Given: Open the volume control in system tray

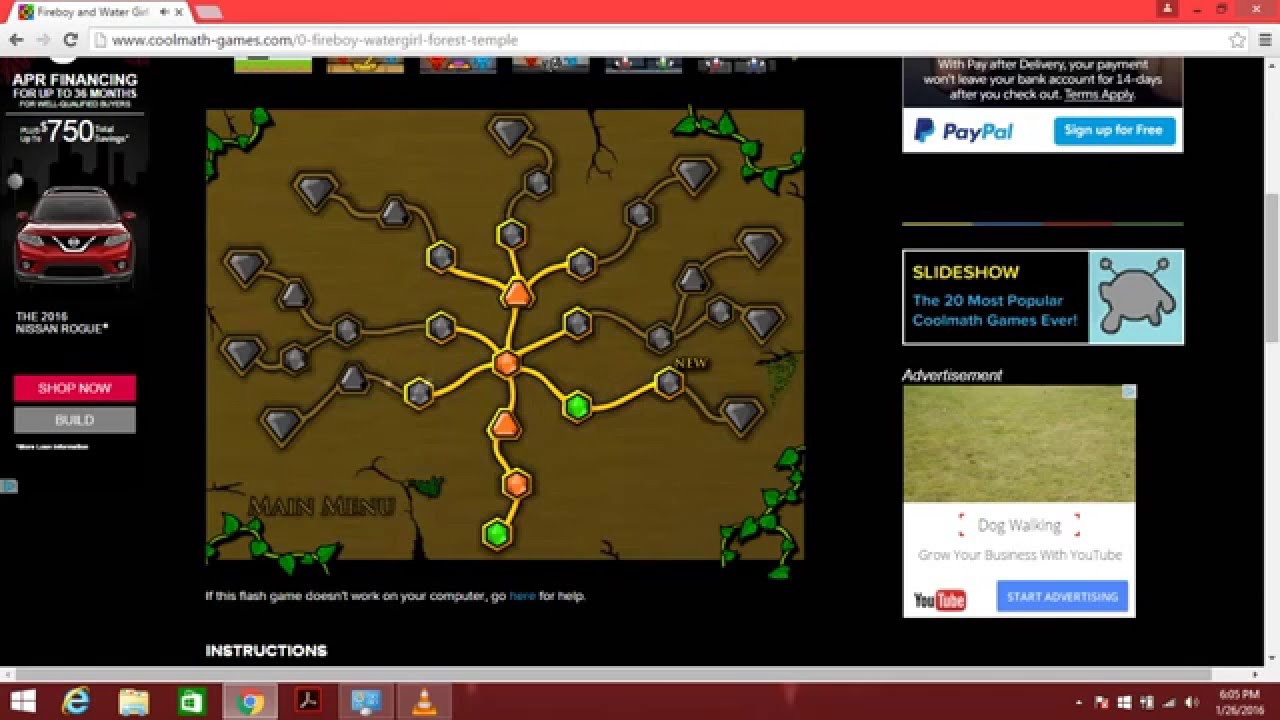Looking at the screenshot, I should [x=1190, y=702].
